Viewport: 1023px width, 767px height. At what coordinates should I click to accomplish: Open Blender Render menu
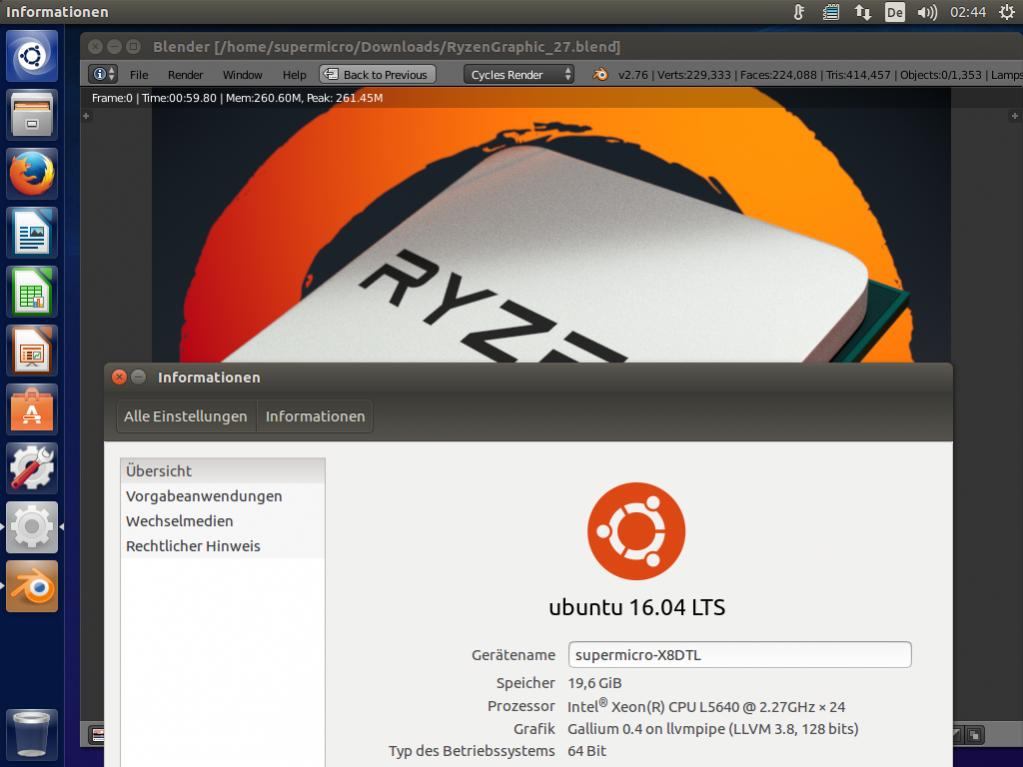tap(185, 74)
